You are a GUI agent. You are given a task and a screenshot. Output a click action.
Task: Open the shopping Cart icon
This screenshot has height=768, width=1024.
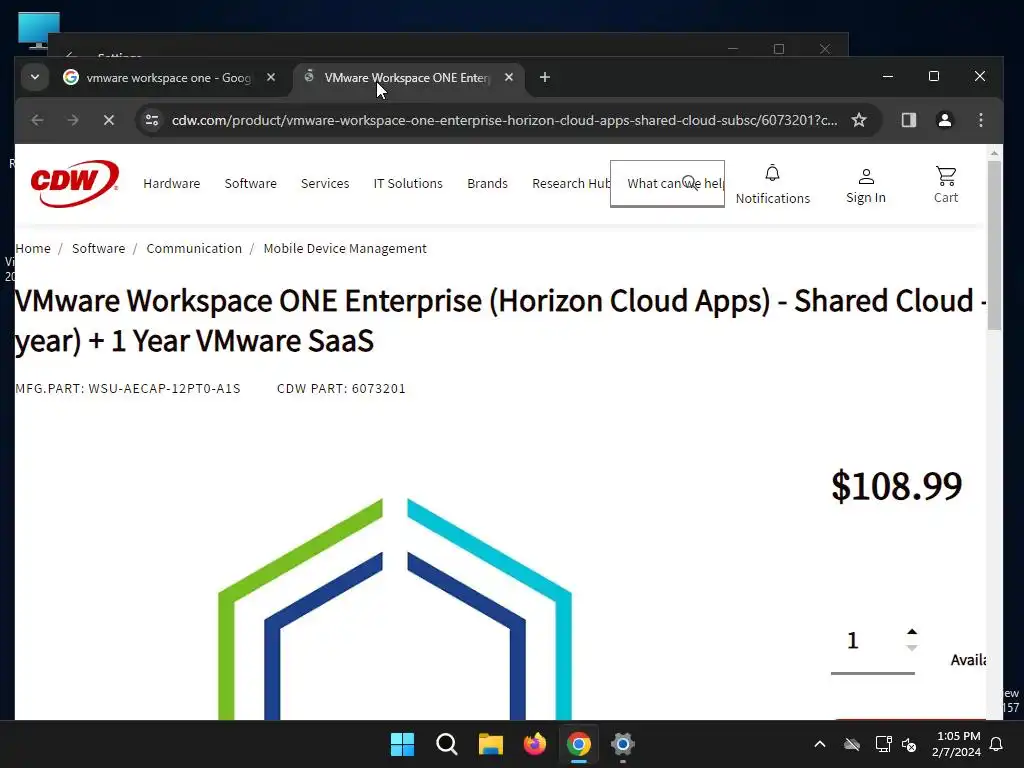(x=946, y=185)
